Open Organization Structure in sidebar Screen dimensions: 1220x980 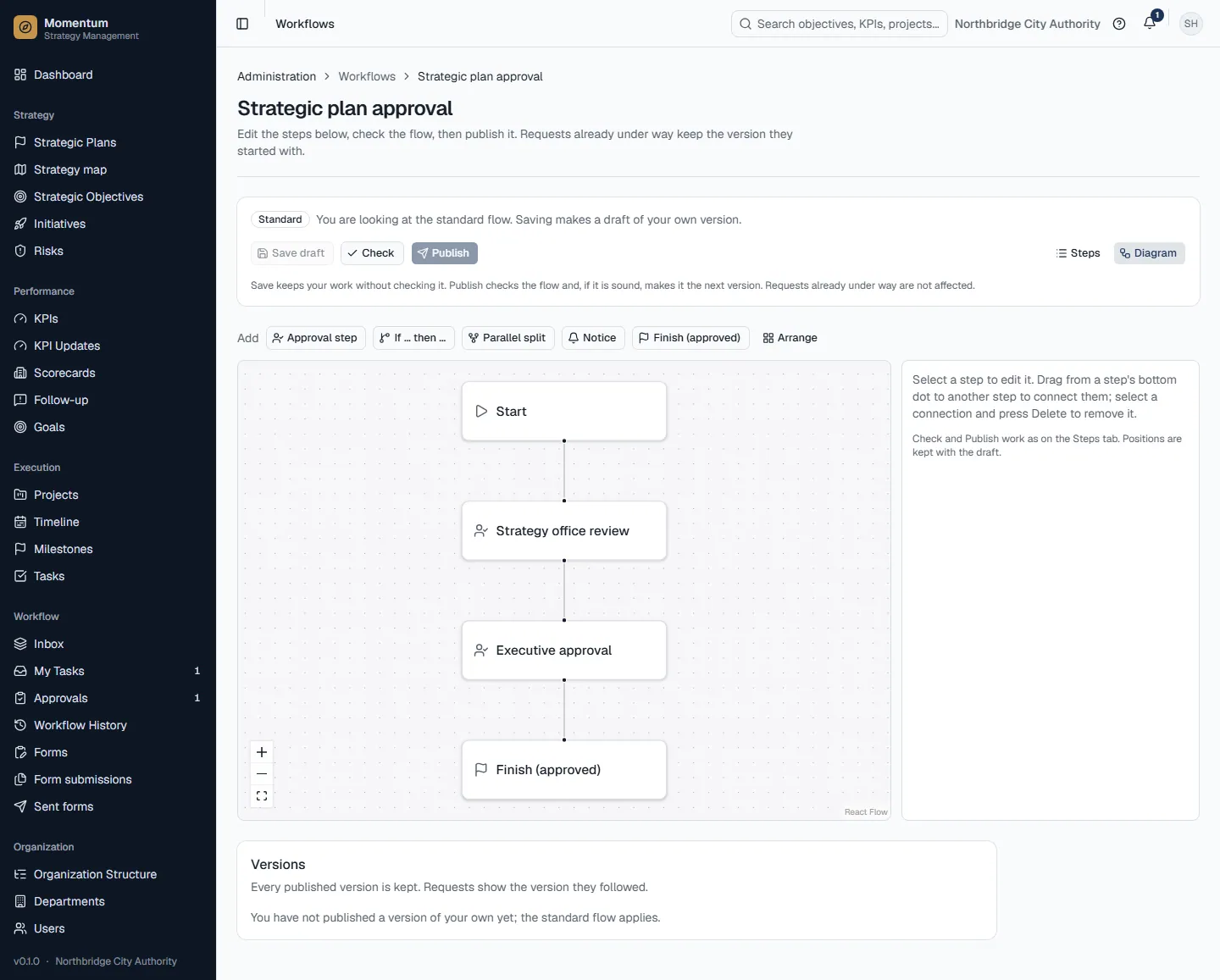pos(108,874)
